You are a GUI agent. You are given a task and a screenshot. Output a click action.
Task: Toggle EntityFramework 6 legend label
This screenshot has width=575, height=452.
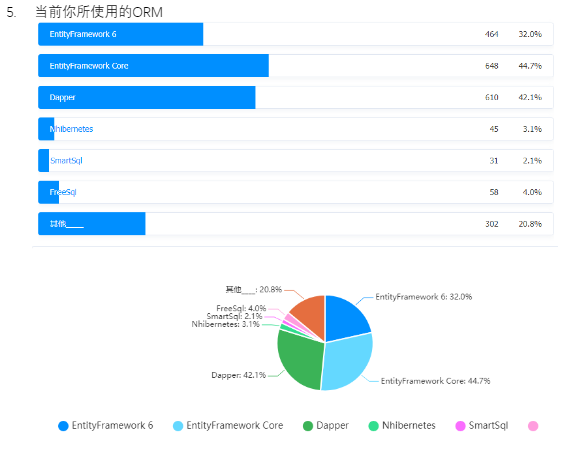112,425
